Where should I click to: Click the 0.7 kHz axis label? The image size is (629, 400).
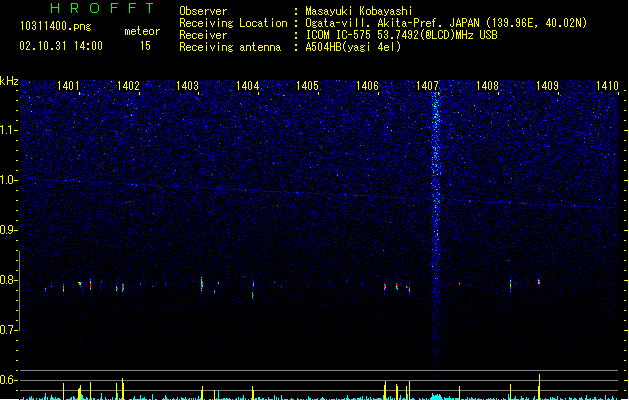8,330
